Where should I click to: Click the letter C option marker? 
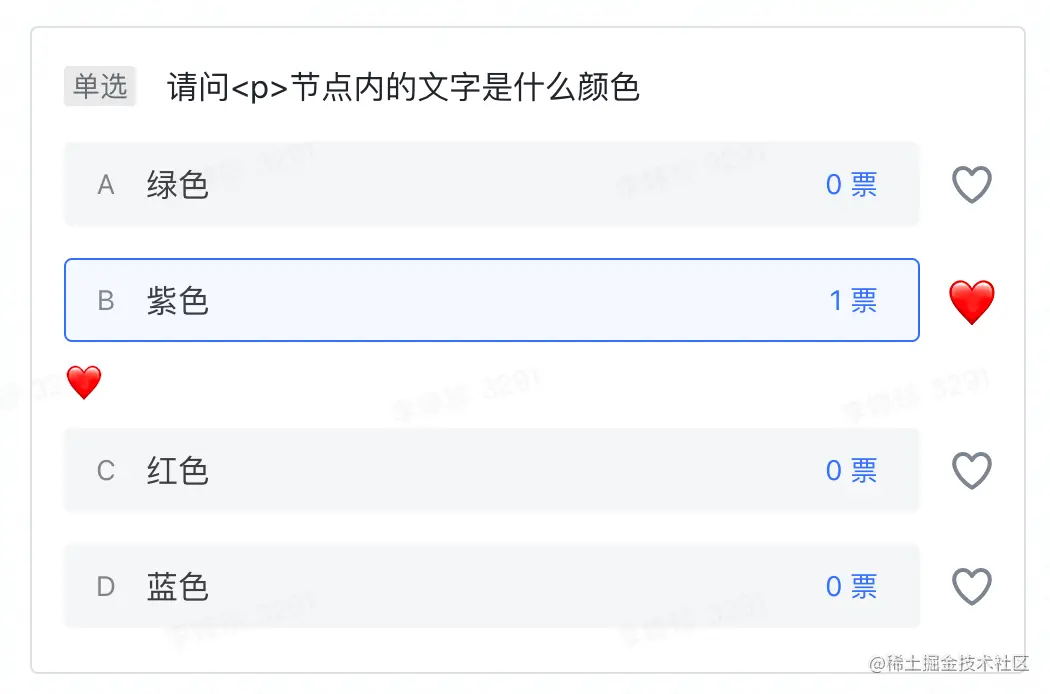(106, 470)
